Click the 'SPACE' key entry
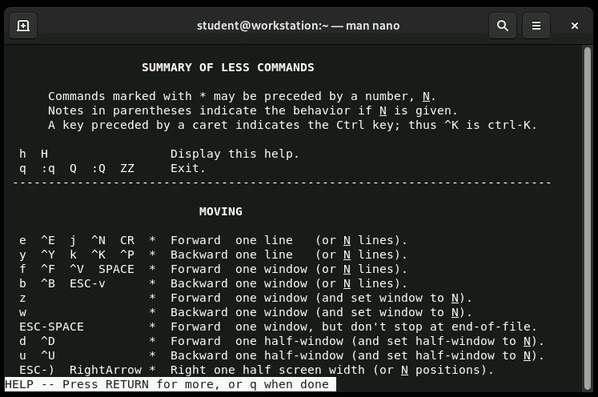 click(x=116, y=269)
